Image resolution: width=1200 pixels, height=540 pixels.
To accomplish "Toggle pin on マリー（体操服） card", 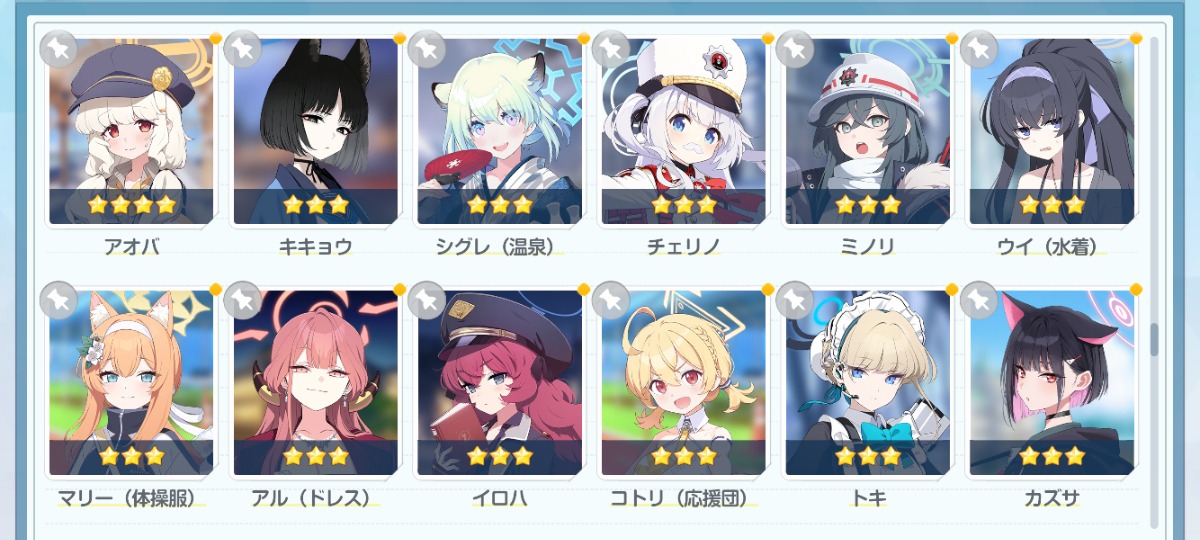I will (58, 300).
